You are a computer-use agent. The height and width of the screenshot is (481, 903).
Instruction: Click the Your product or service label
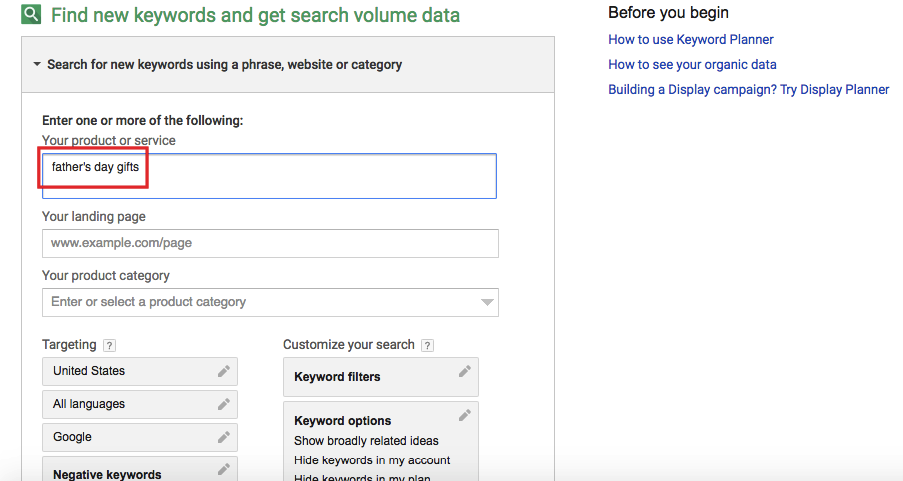(109, 141)
